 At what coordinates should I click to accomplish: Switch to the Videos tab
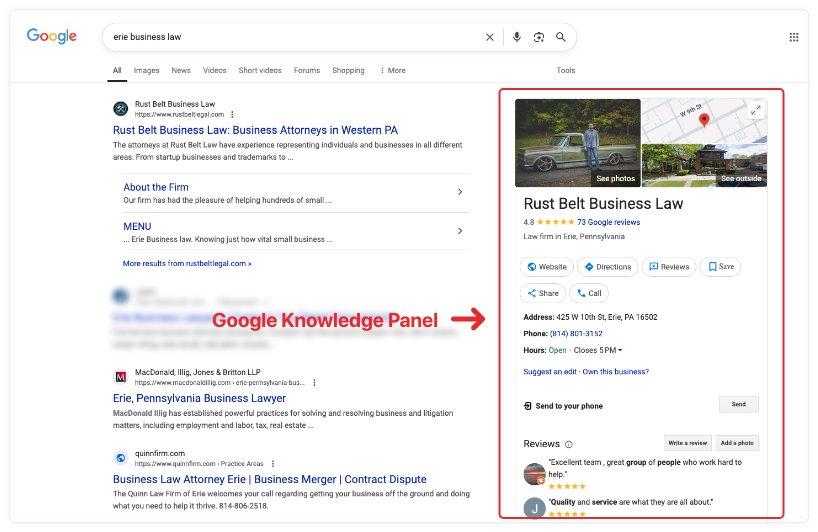(x=214, y=70)
